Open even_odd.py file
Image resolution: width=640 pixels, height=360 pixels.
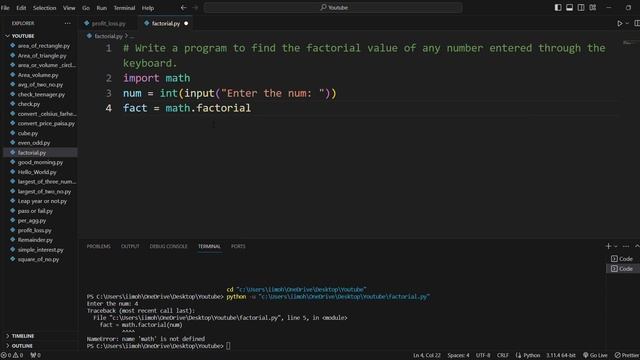[x=34, y=143]
